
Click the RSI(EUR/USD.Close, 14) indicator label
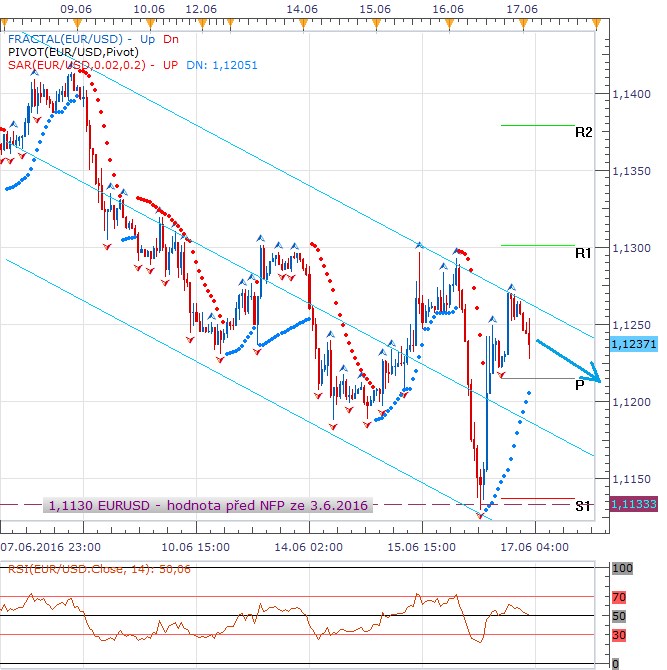pyautogui.click(x=76, y=570)
